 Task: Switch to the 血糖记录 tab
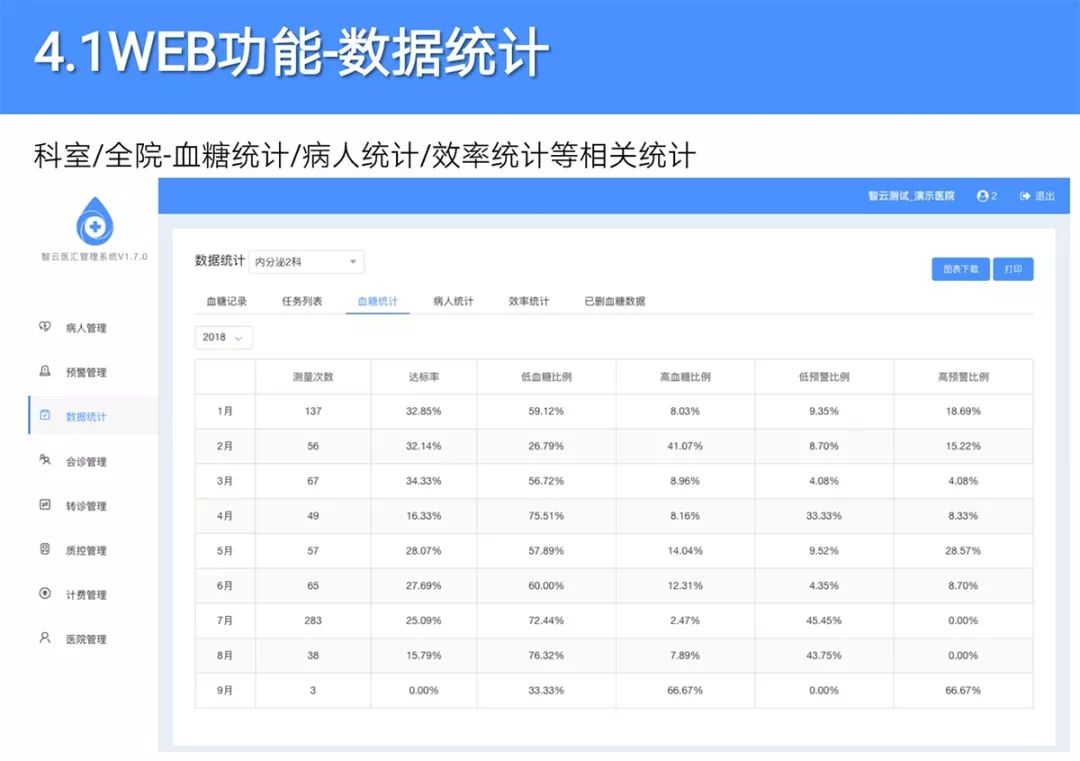227,301
